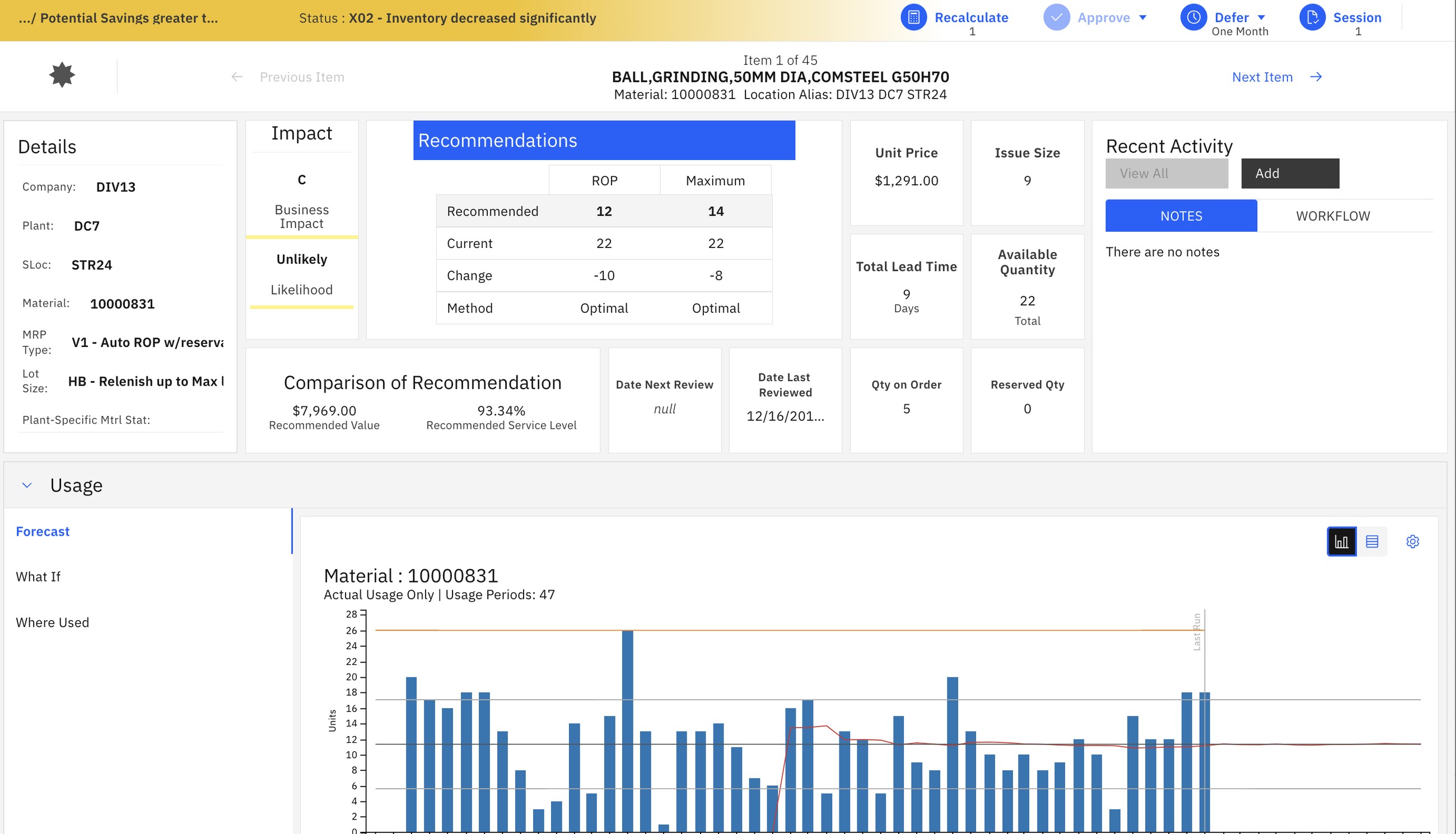Open the Session document icon
Image resolution: width=1456 pixels, height=834 pixels.
pyautogui.click(x=1313, y=17)
